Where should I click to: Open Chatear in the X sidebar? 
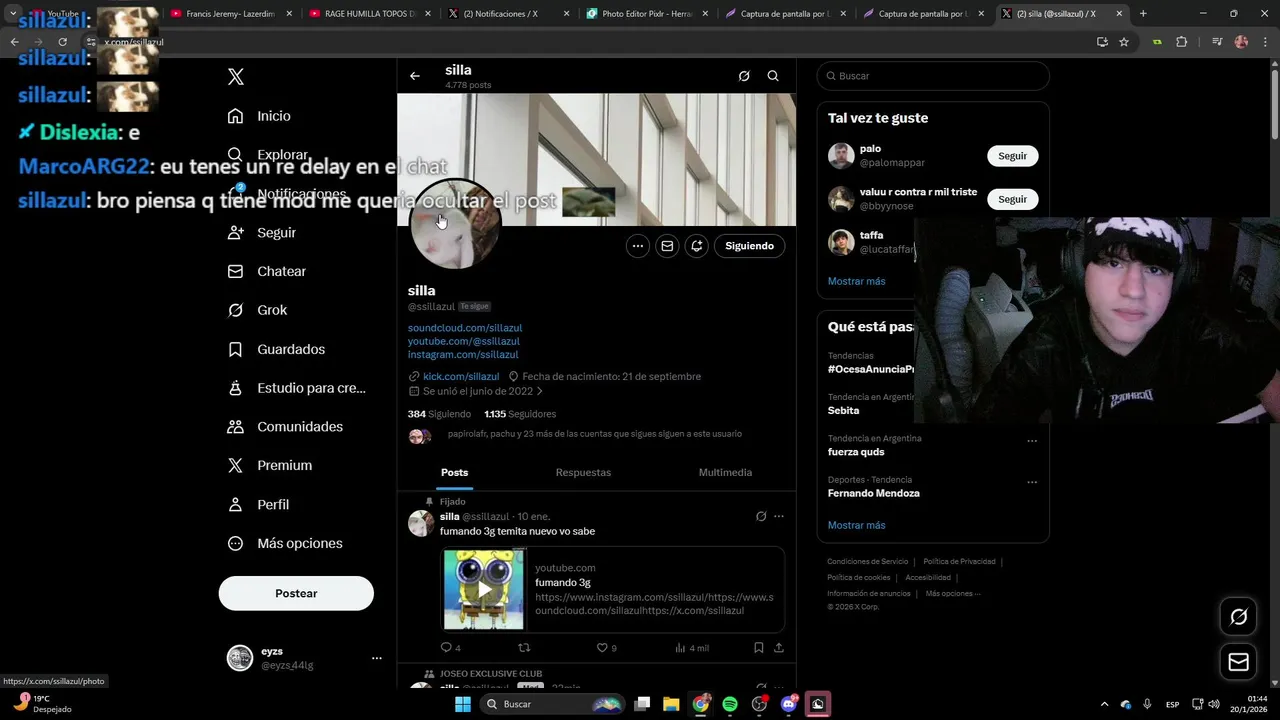(x=266, y=271)
